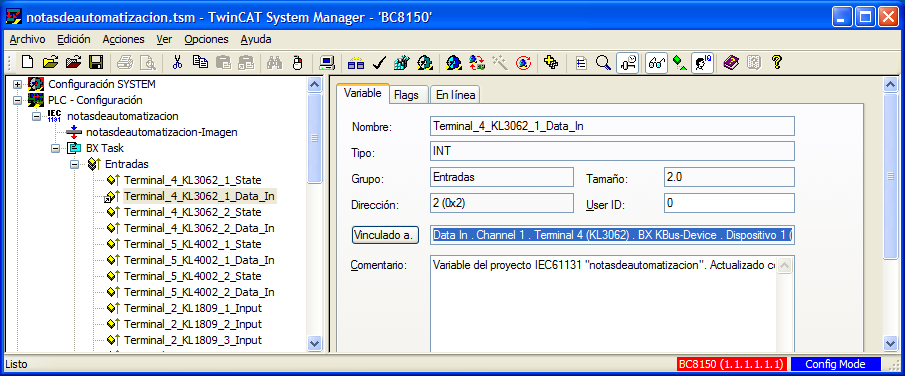This screenshot has width=905, height=376.
Task: Expand the Configuración SYSTEM tree node
Action: (x=17, y=84)
